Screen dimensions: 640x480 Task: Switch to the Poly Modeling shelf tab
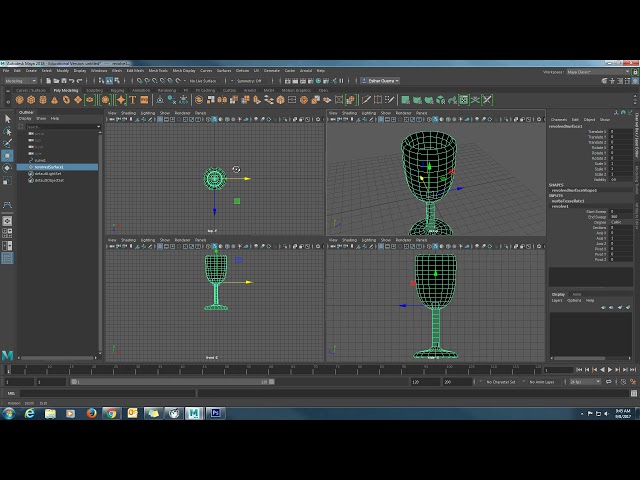66,90
